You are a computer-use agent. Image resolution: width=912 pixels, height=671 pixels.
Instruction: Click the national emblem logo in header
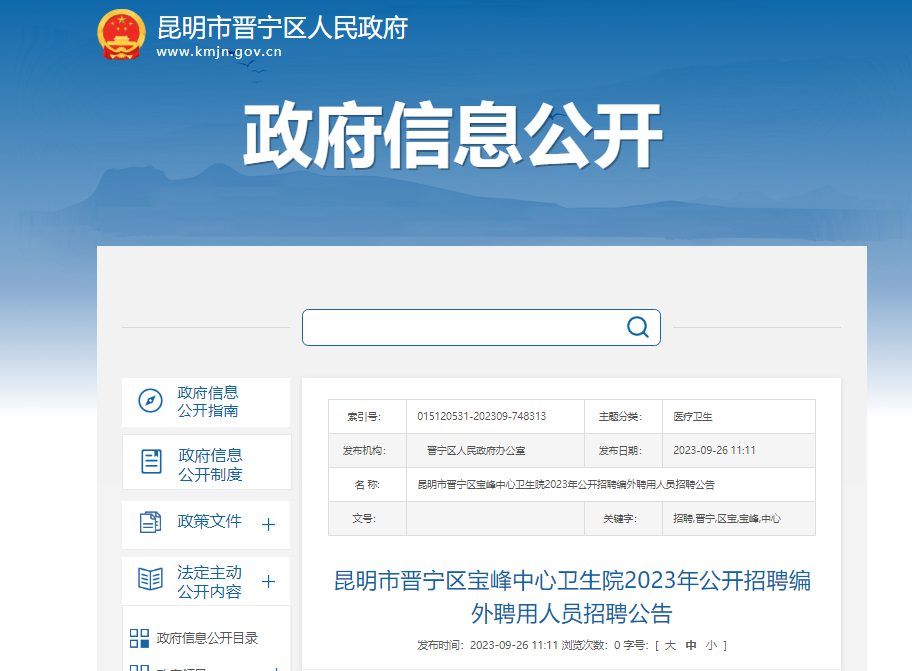click(x=121, y=35)
